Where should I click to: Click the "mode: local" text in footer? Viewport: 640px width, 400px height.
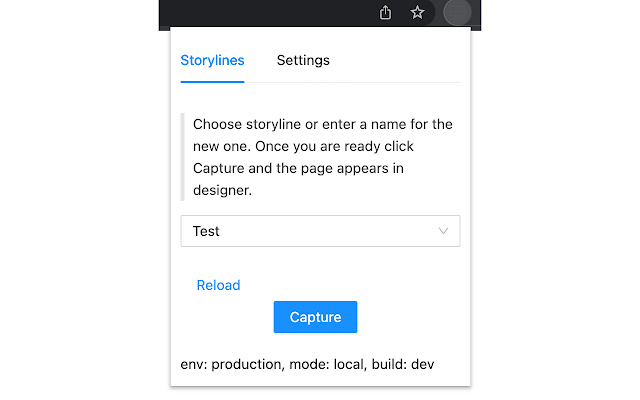tap(324, 364)
